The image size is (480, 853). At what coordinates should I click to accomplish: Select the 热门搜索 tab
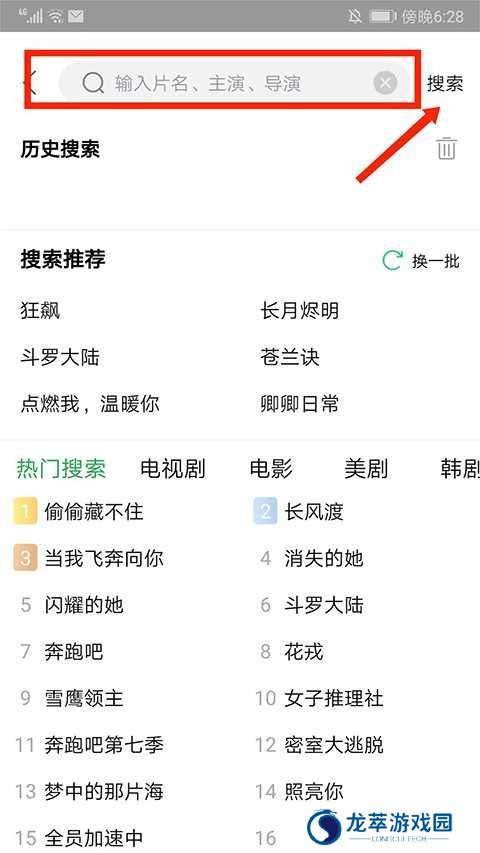coord(61,468)
